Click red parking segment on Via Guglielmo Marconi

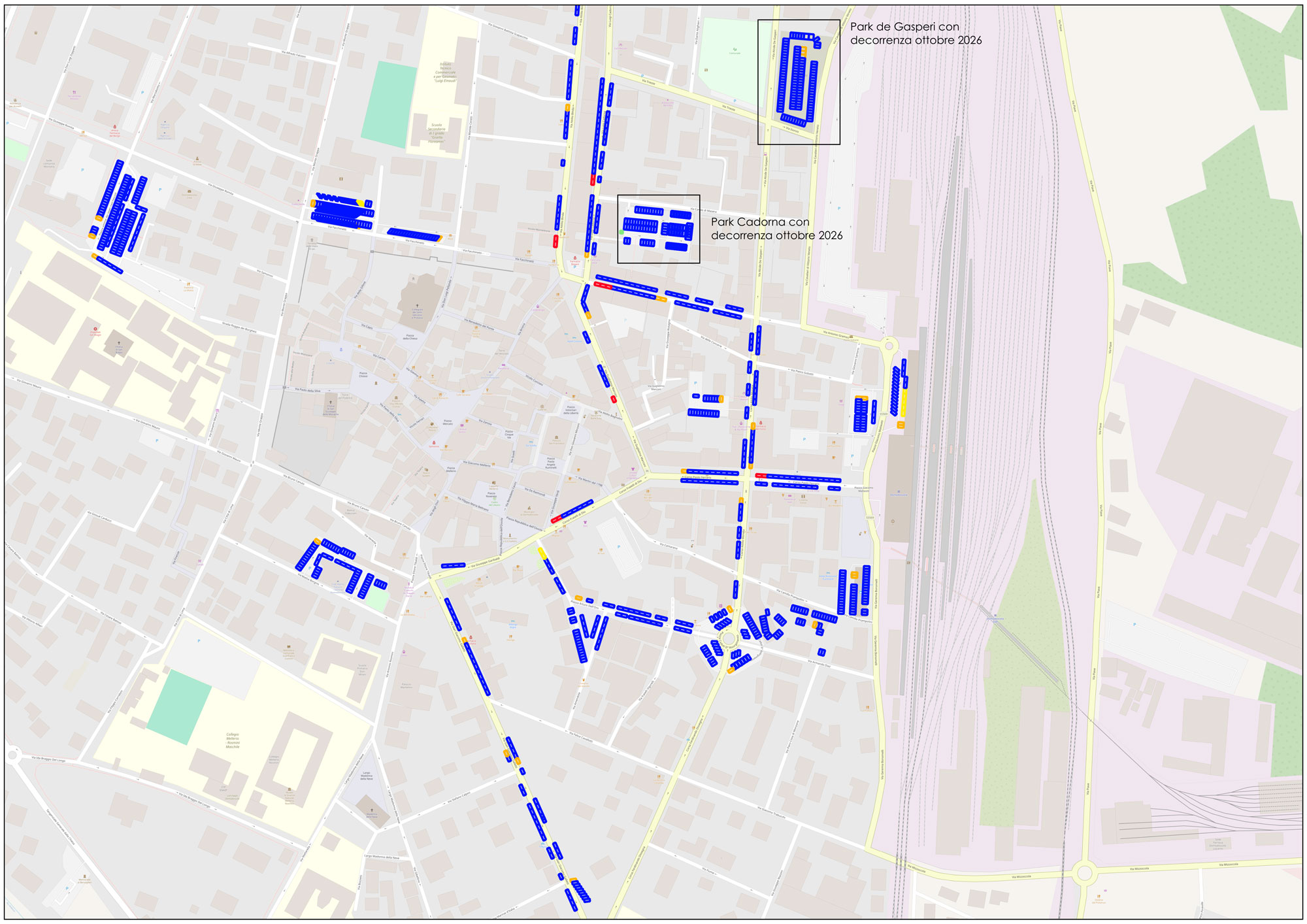pos(614,399)
